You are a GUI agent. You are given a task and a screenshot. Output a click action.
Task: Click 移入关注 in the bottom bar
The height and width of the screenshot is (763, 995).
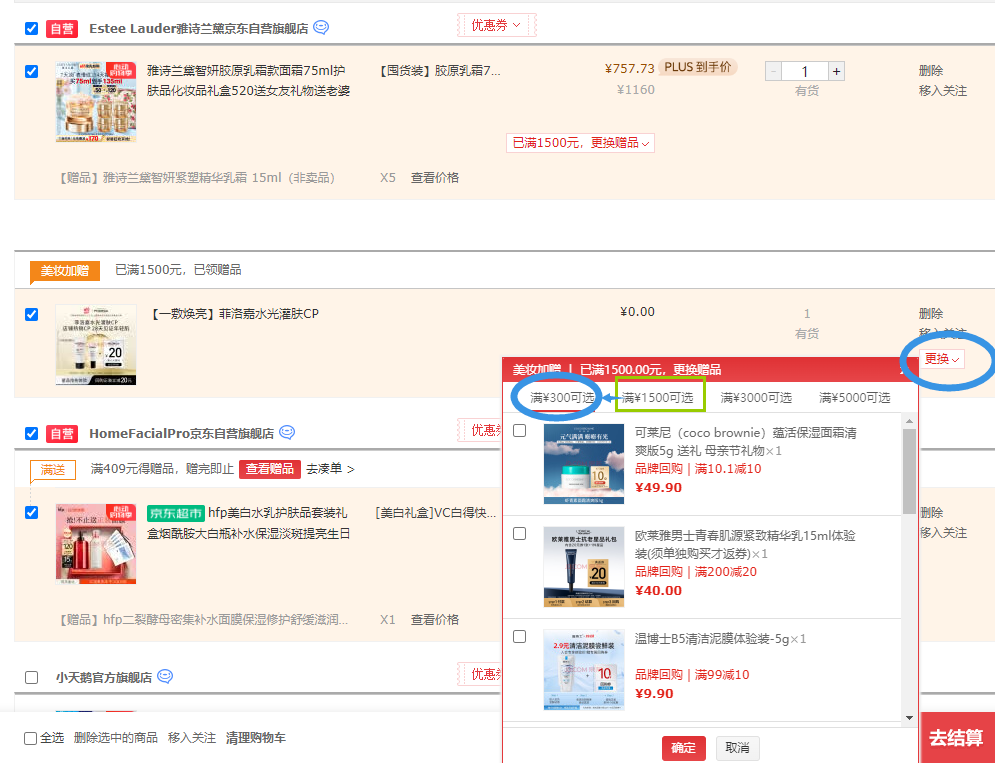click(192, 738)
